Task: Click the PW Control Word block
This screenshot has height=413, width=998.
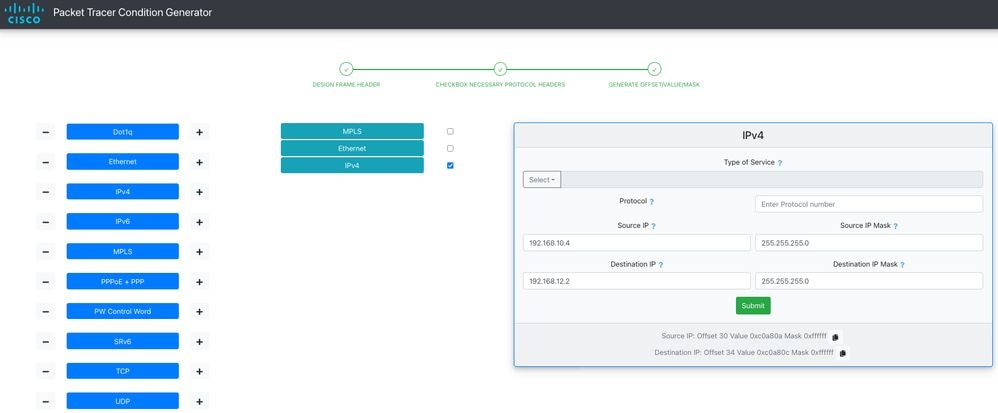Action: [x=123, y=311]
